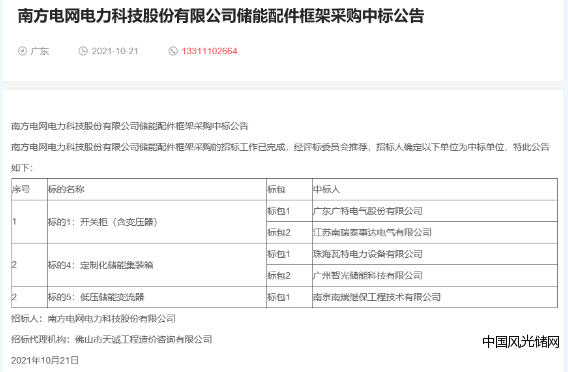The width and height of the screenshot is (568, 372).
Task: Click winner 广州智光储能科技有限公司
Action: click(x=368, y=275)
